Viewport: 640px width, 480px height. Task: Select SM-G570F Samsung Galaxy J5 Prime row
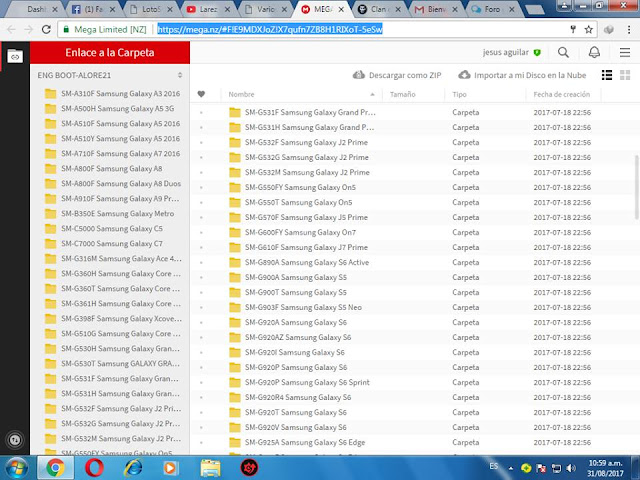pos(412,218)
